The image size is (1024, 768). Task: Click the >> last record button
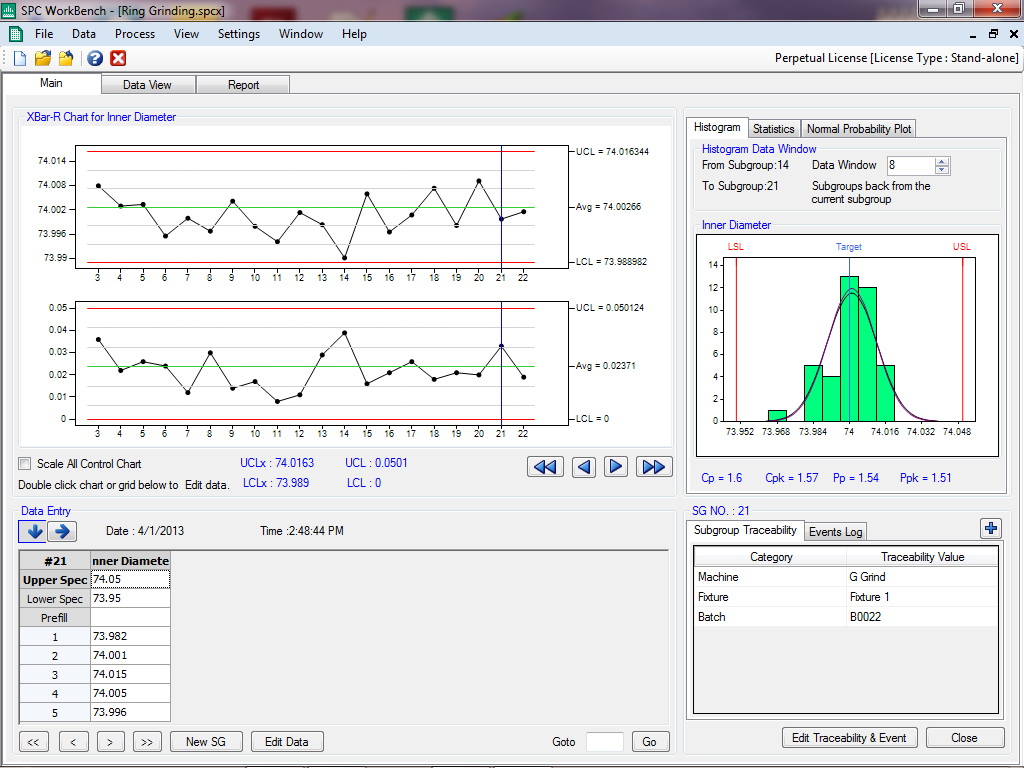tap(147, 742)
